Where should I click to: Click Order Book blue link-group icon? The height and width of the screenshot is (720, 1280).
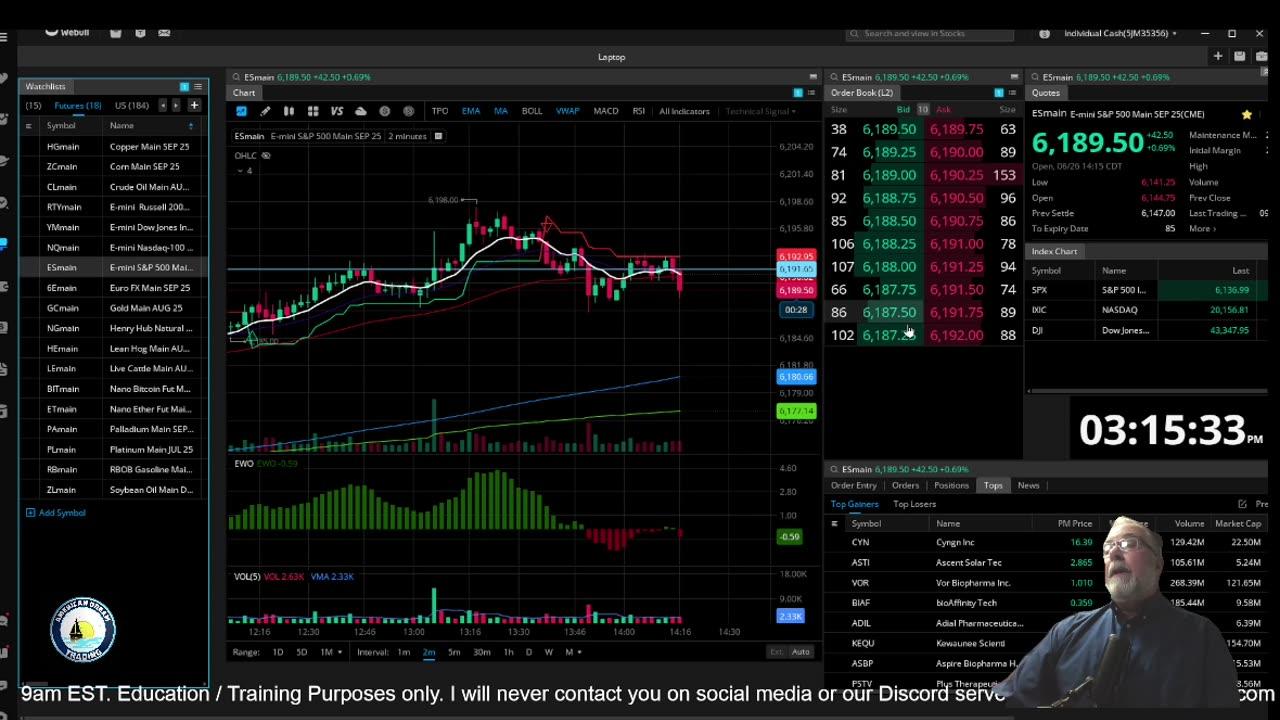[998, 93]
